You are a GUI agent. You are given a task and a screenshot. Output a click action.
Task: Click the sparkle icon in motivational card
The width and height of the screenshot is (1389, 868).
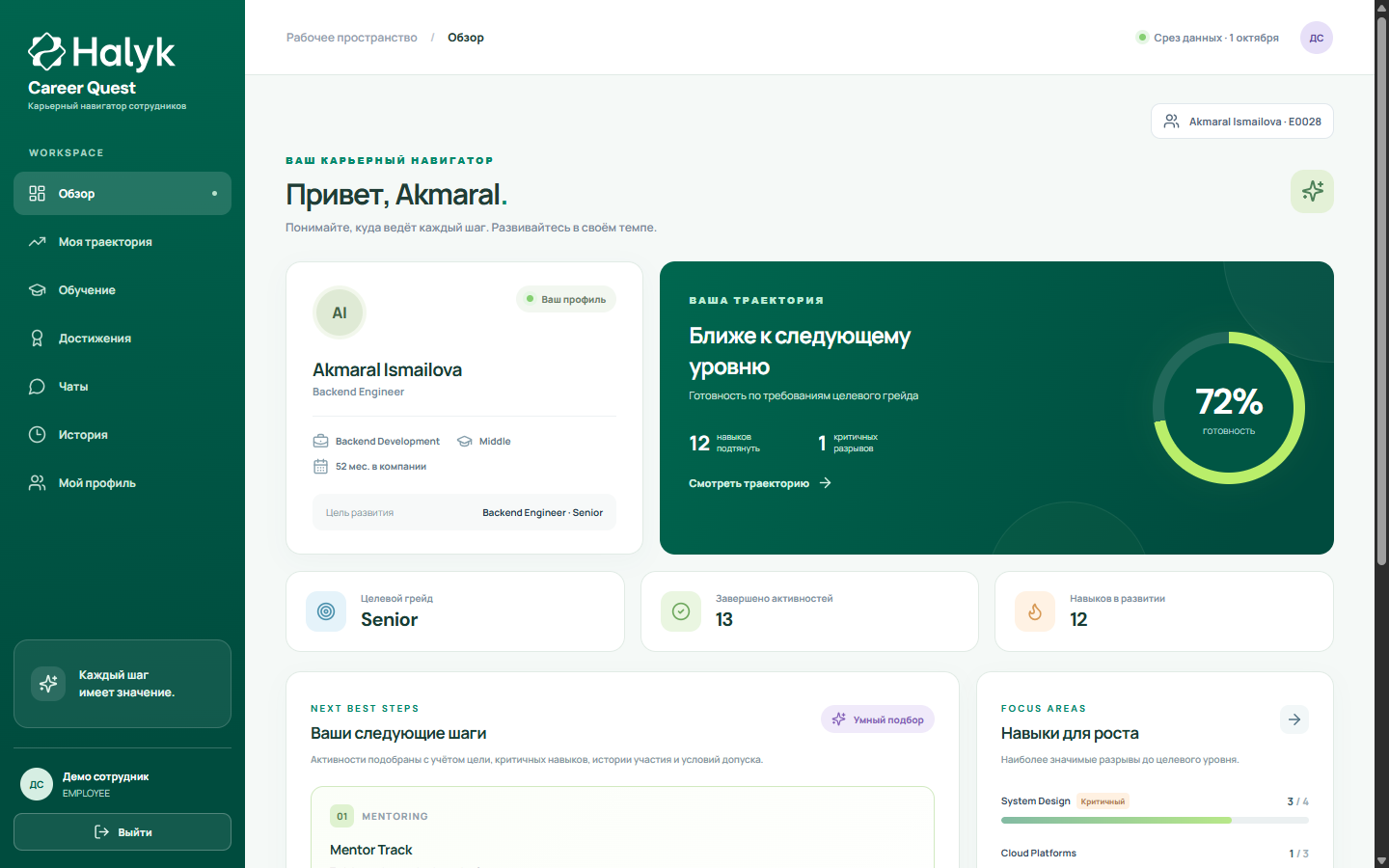click(x=48, y=684)
